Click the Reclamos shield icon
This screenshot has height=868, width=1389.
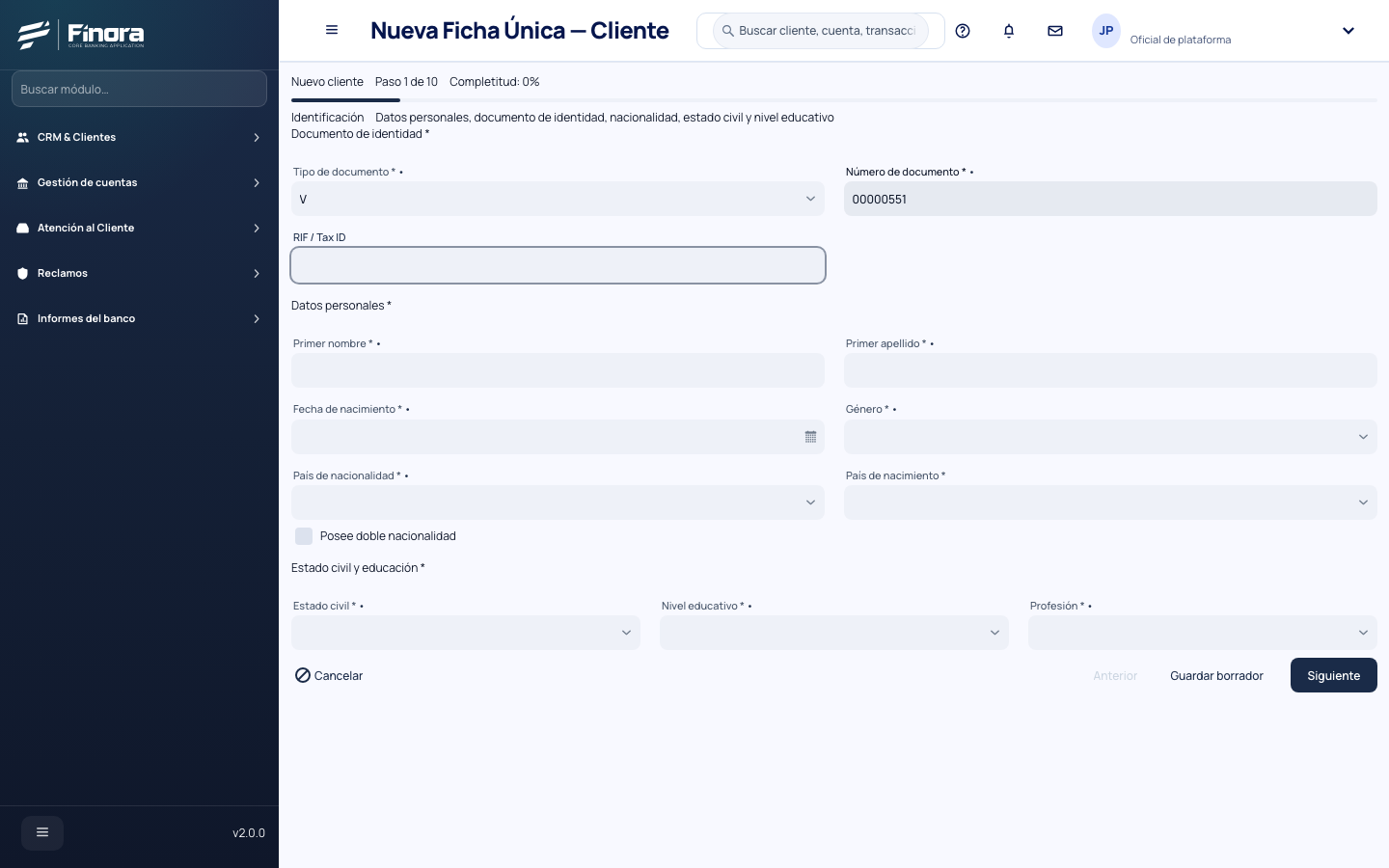tap(23, 273)
